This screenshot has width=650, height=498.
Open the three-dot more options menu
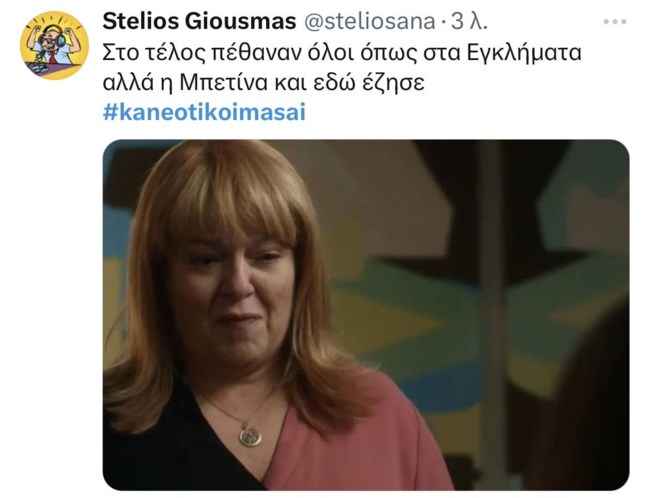pos(615,22)
